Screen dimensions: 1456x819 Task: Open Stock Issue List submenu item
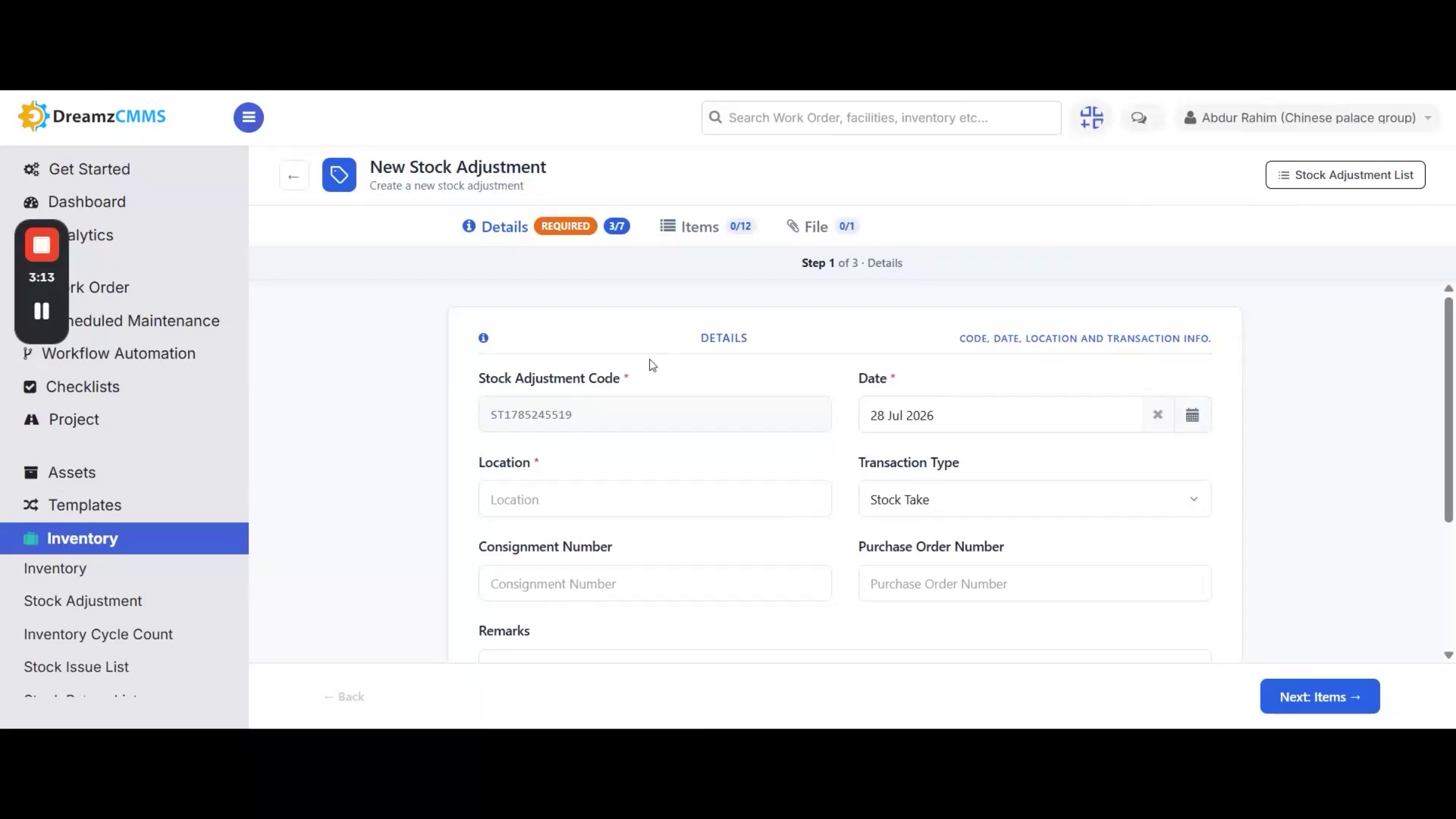coord(76,667)
